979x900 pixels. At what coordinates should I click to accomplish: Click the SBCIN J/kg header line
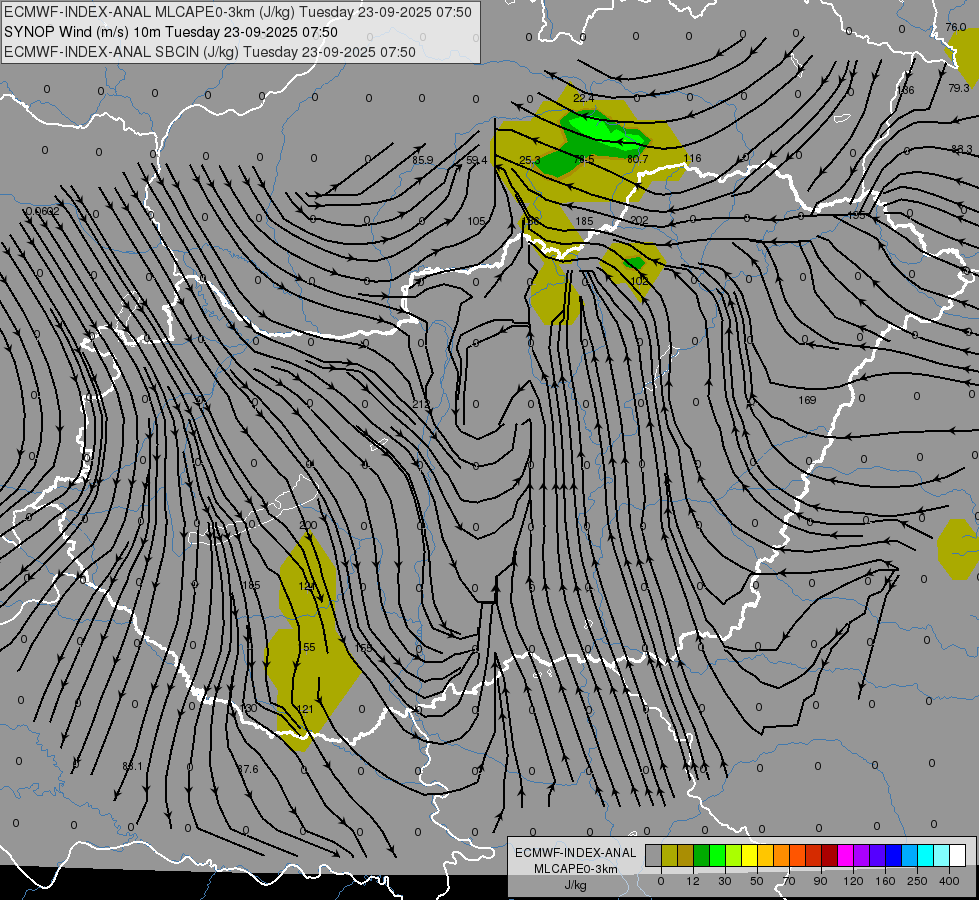click(210, 52)
